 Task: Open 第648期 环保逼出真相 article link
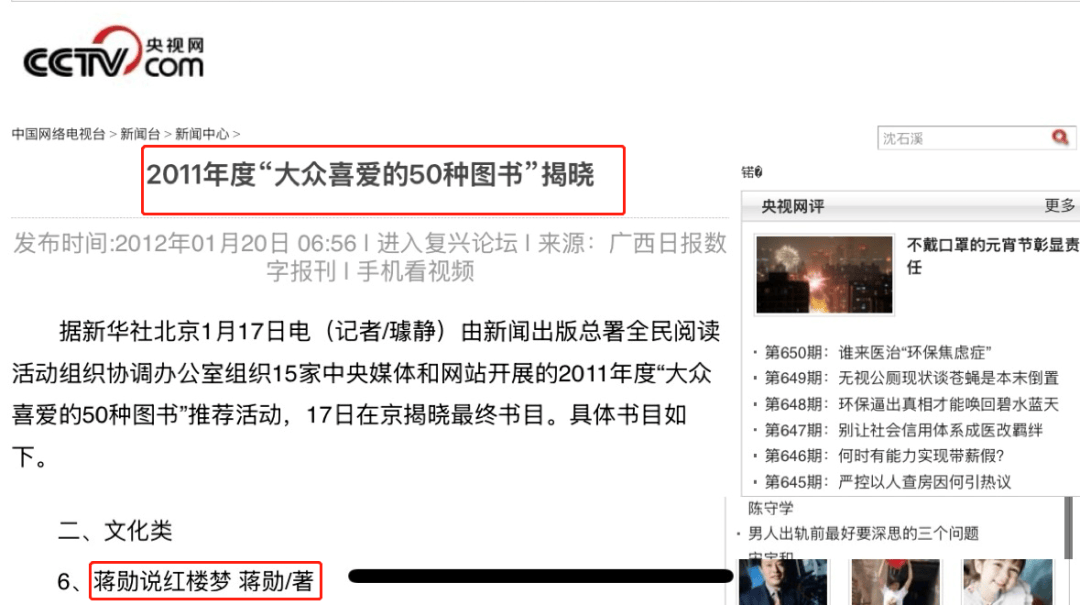[x=911, y=404]
